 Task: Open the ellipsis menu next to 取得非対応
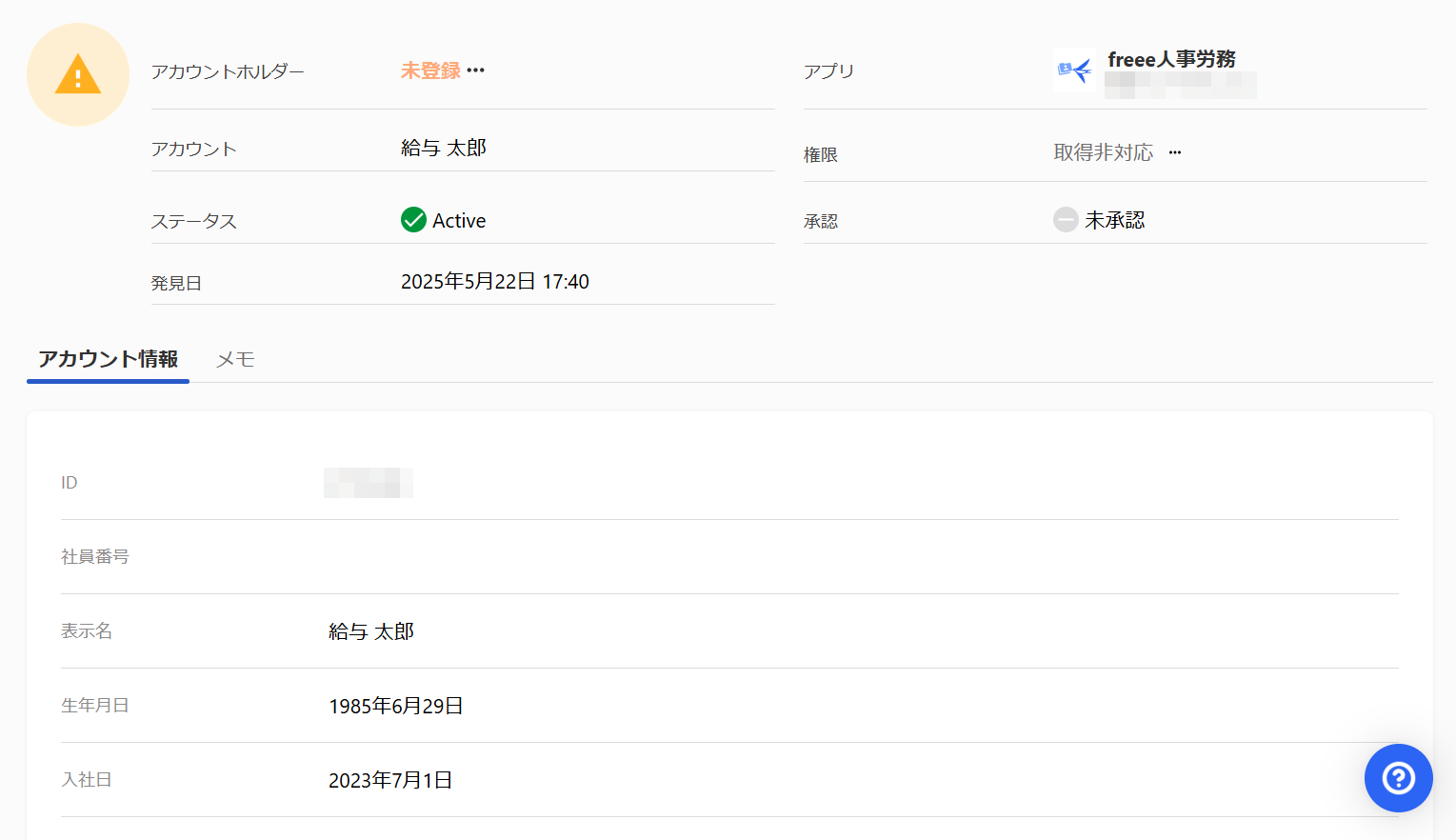1175,152
